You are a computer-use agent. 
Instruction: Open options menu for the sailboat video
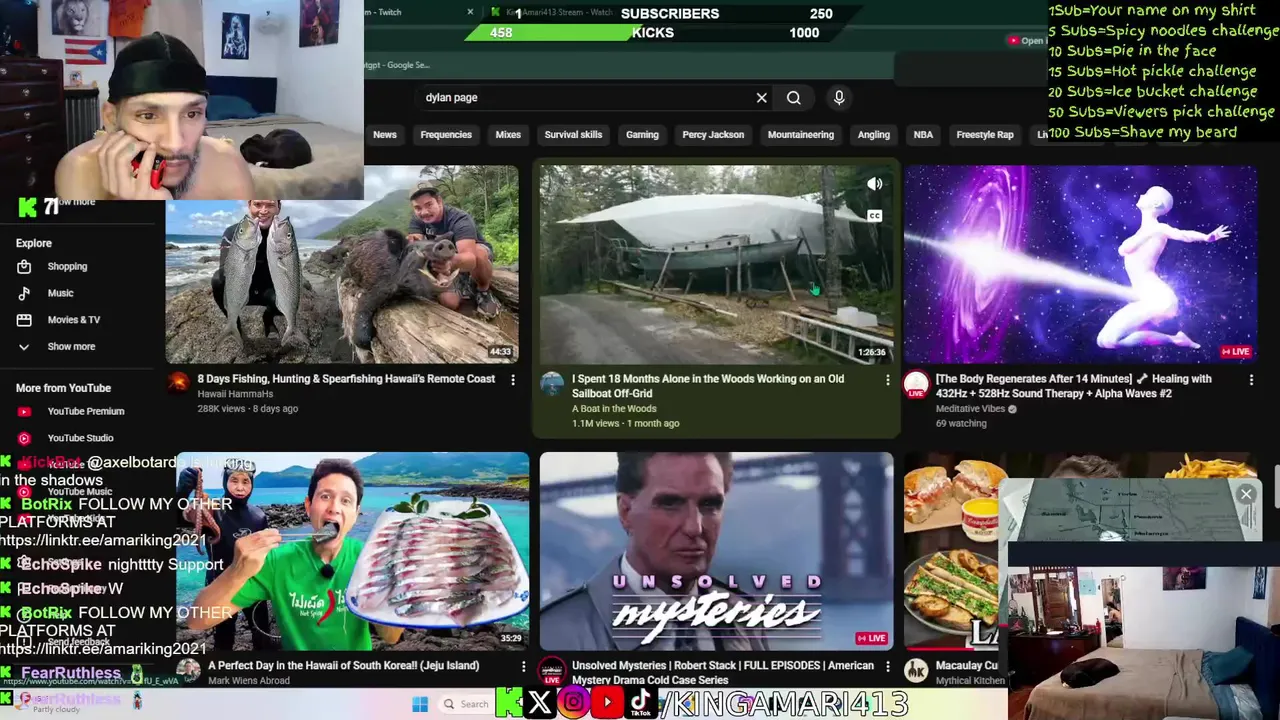click(x=887, y=380)
